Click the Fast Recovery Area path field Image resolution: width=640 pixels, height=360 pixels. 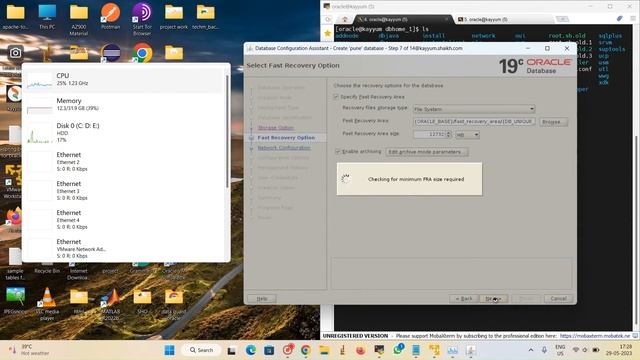click(x=474, y=122)
